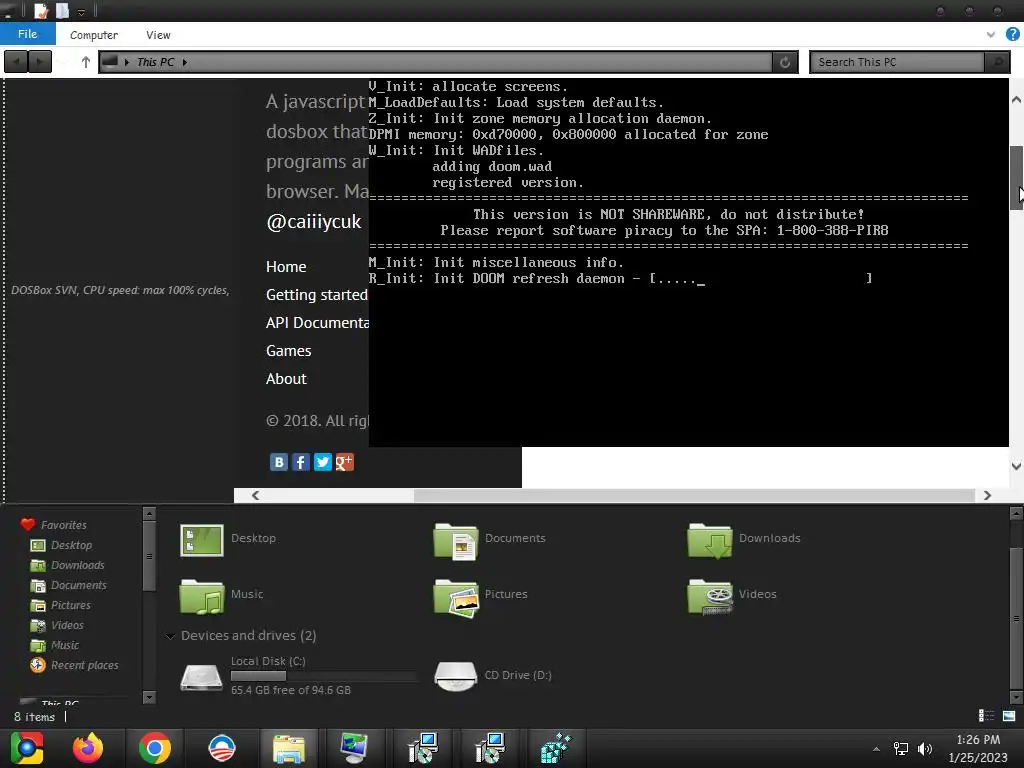Image resolution: width=1024 pixels, height=768 pixels.
Task: Switch to Details view in status bar
Action: tap(986, 716)
